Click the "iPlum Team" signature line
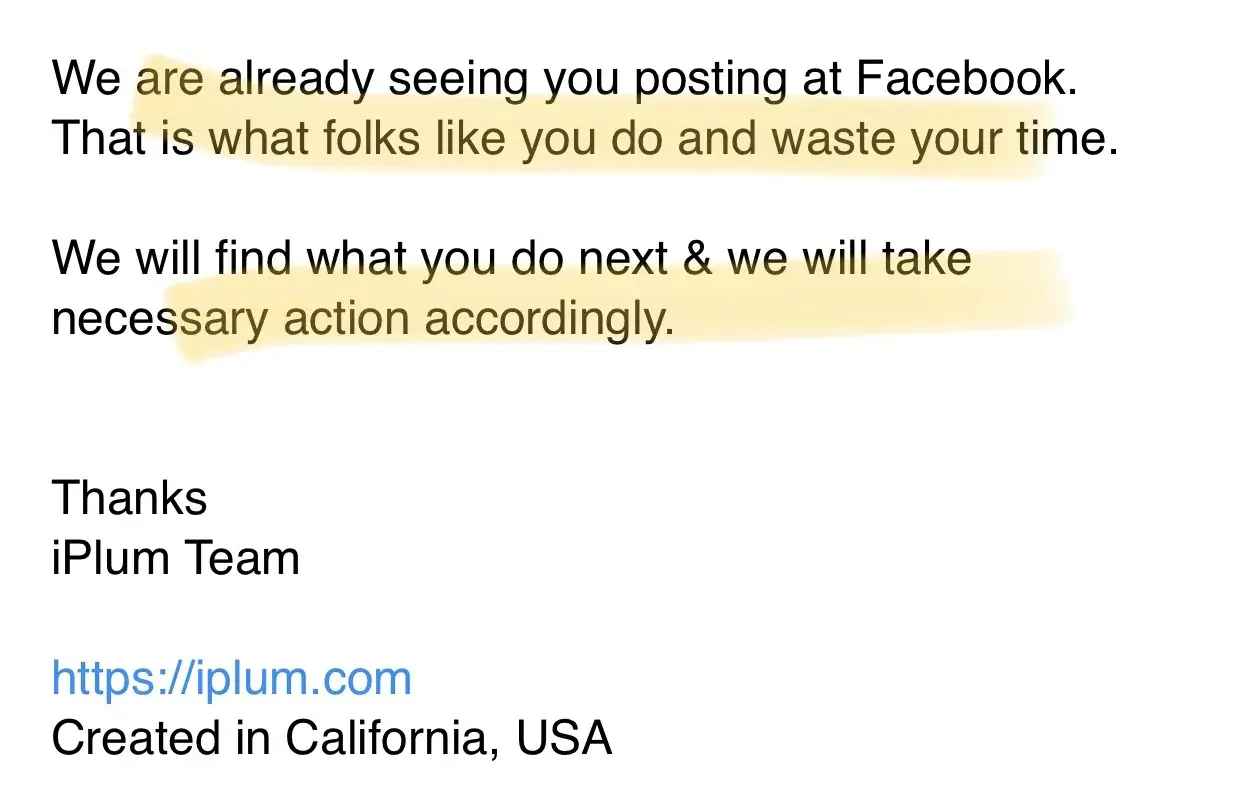Screen dimensions: 1242x798 coord(175,558)
